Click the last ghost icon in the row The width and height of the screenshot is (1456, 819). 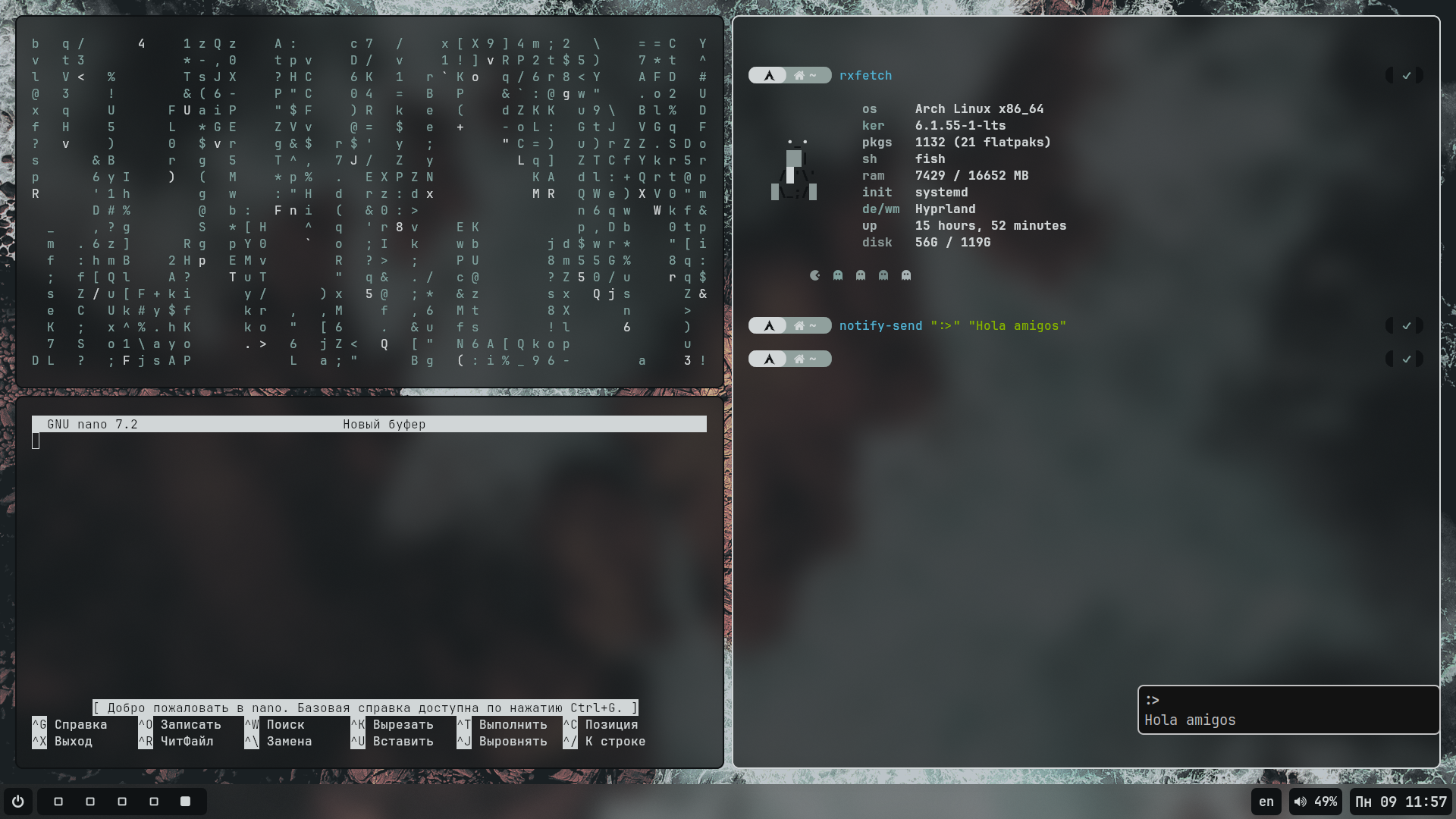(906, 276)
